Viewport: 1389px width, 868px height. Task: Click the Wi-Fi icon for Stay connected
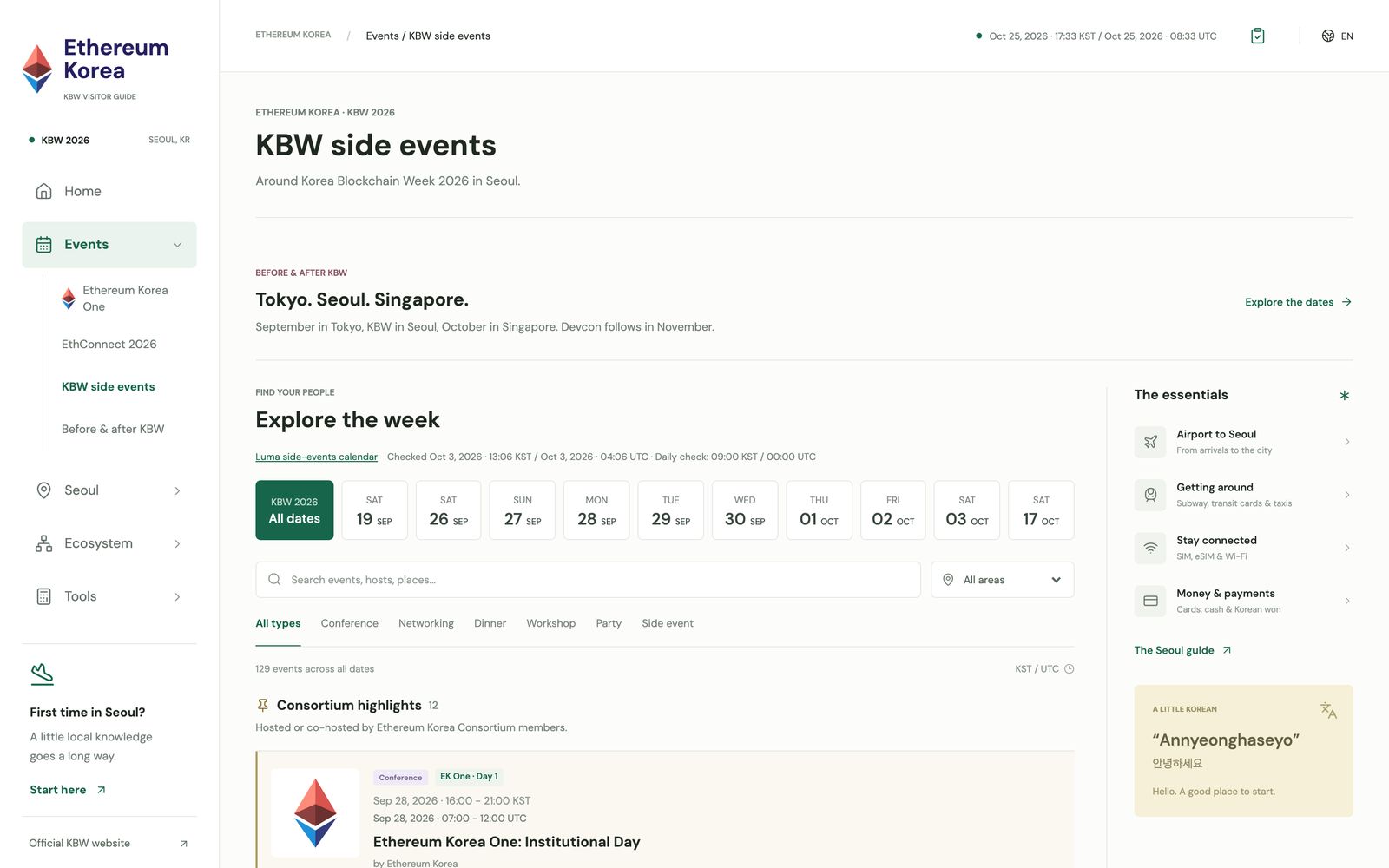(1150, 548)
